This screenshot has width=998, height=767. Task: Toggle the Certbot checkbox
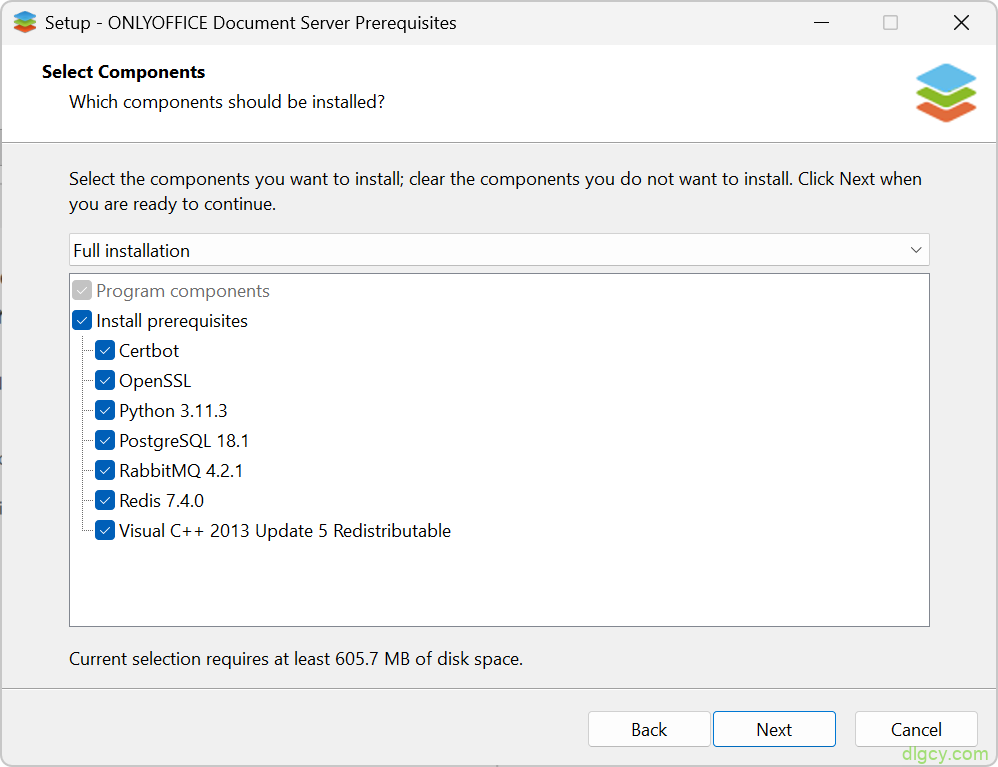pyautogui.click(x=105, y=350)
